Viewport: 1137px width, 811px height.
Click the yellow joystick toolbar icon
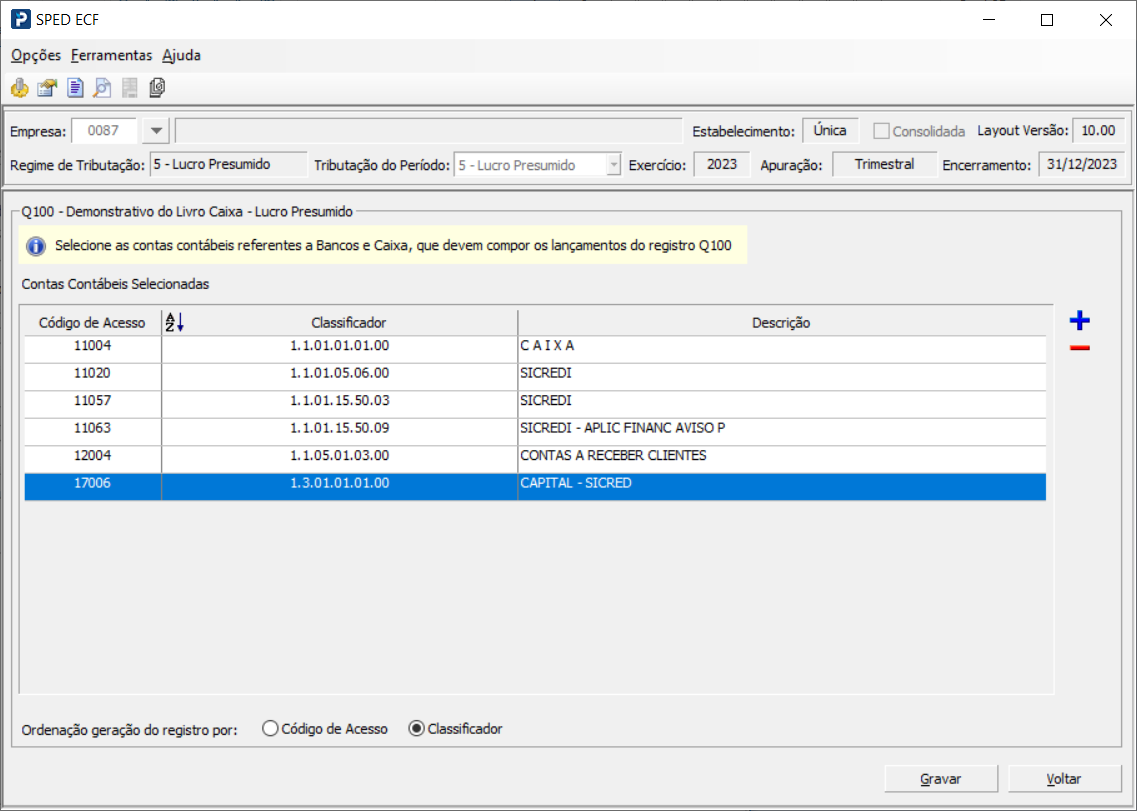20,88
